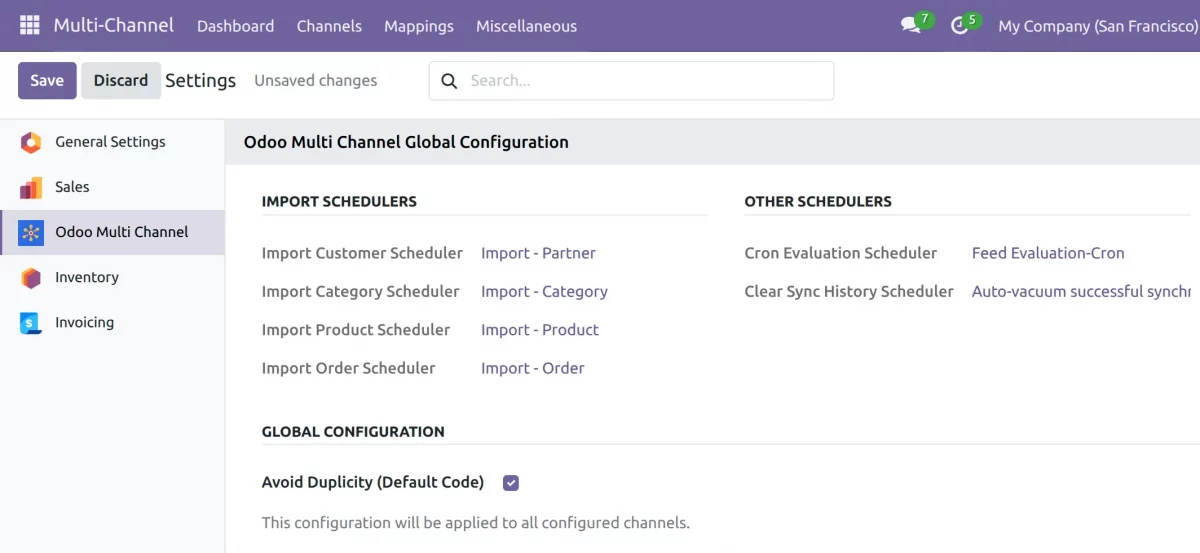Click the search magnifier icon
This screenshot has width=1200, height=553.
point(450,81)
